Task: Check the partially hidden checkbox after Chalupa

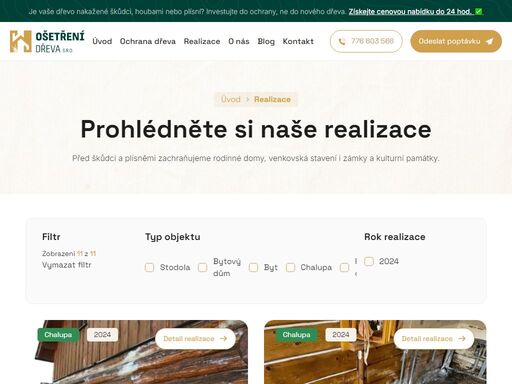Action: (344, 267)
